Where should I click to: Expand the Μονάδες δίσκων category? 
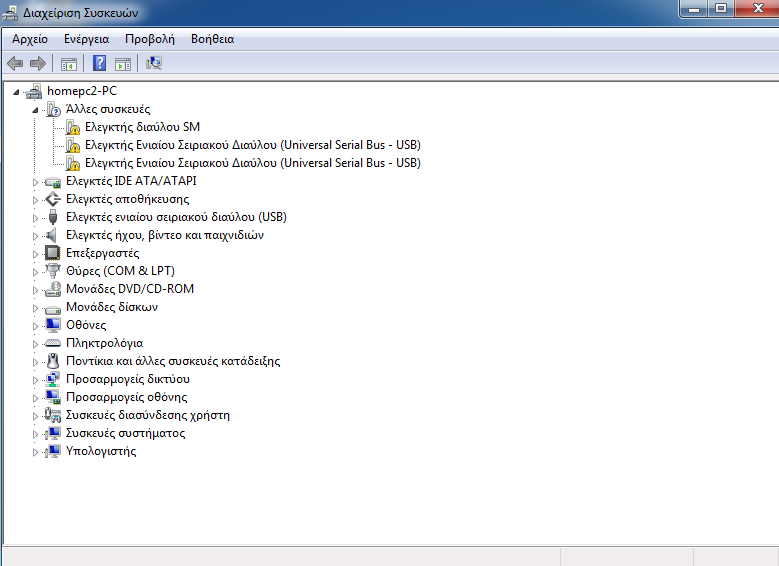35,308
